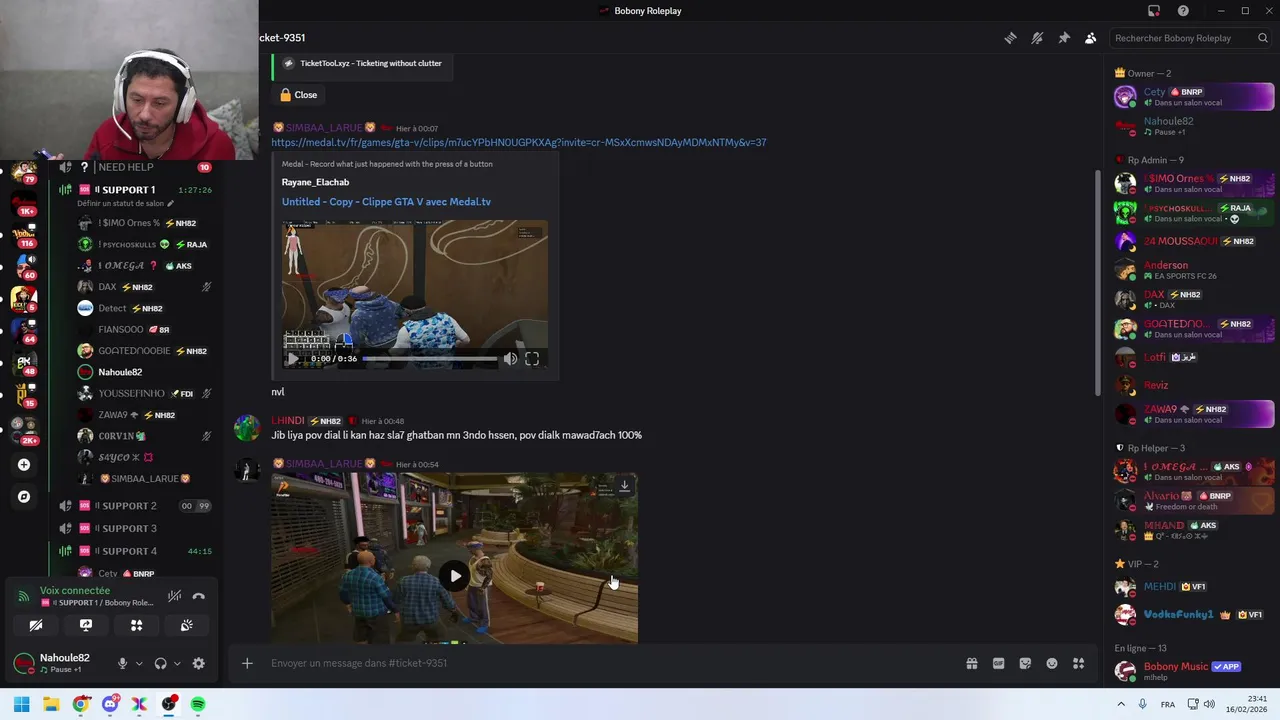Open the emoji picker

(1052, 663)
